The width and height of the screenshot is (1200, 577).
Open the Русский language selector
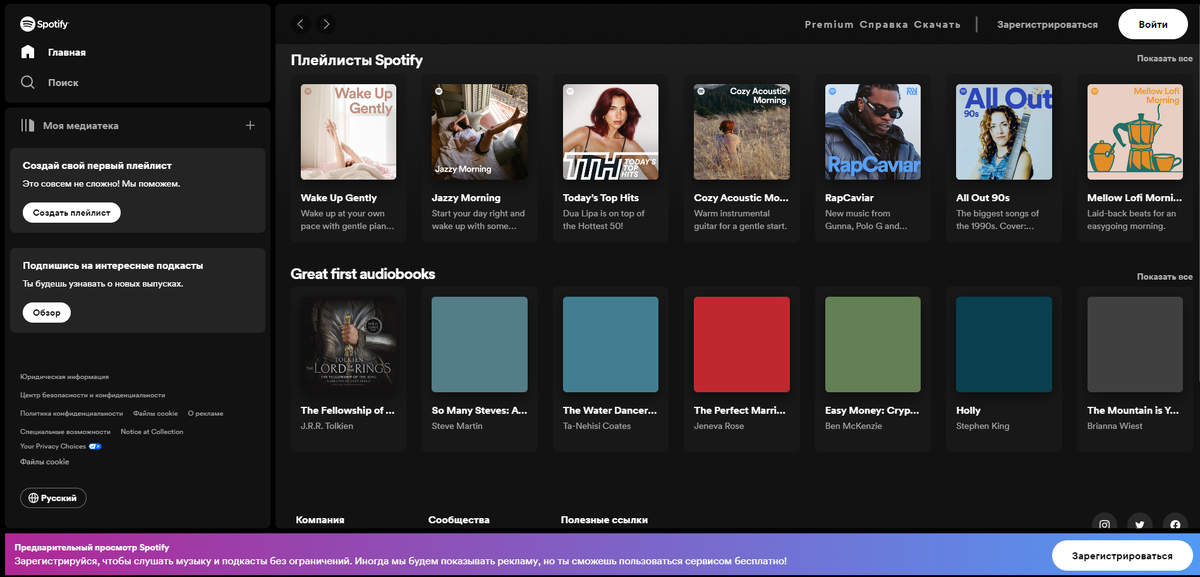click(54, 498)
